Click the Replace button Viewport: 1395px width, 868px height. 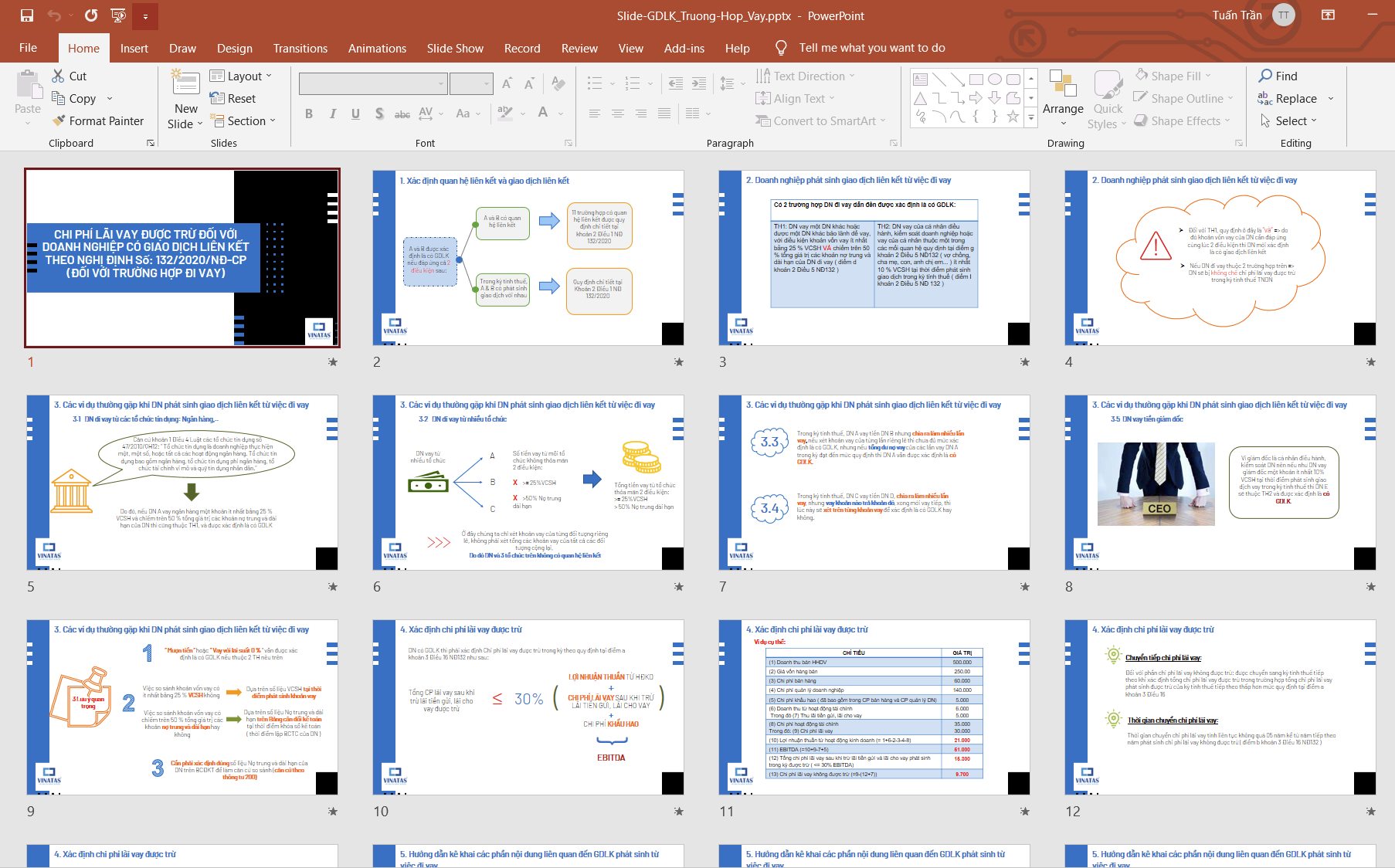[x=1287, y=98]
